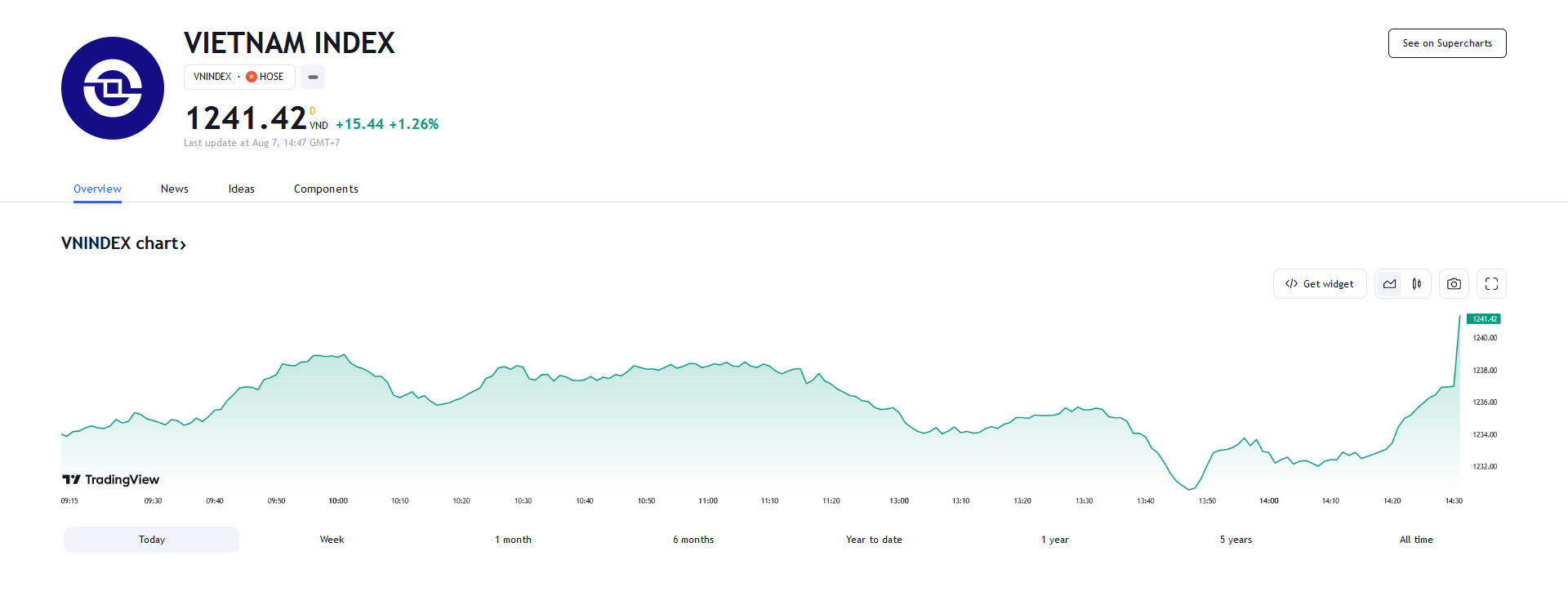
Task: Switch to the Ideas tab
Action: [242, 189]
